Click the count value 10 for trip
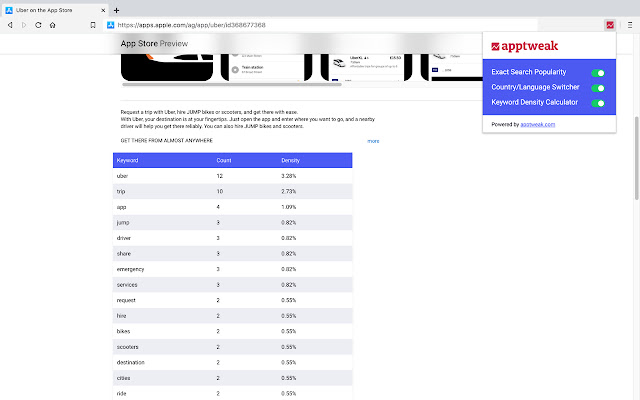Screen dimensions: 640x400 [220, 191]
